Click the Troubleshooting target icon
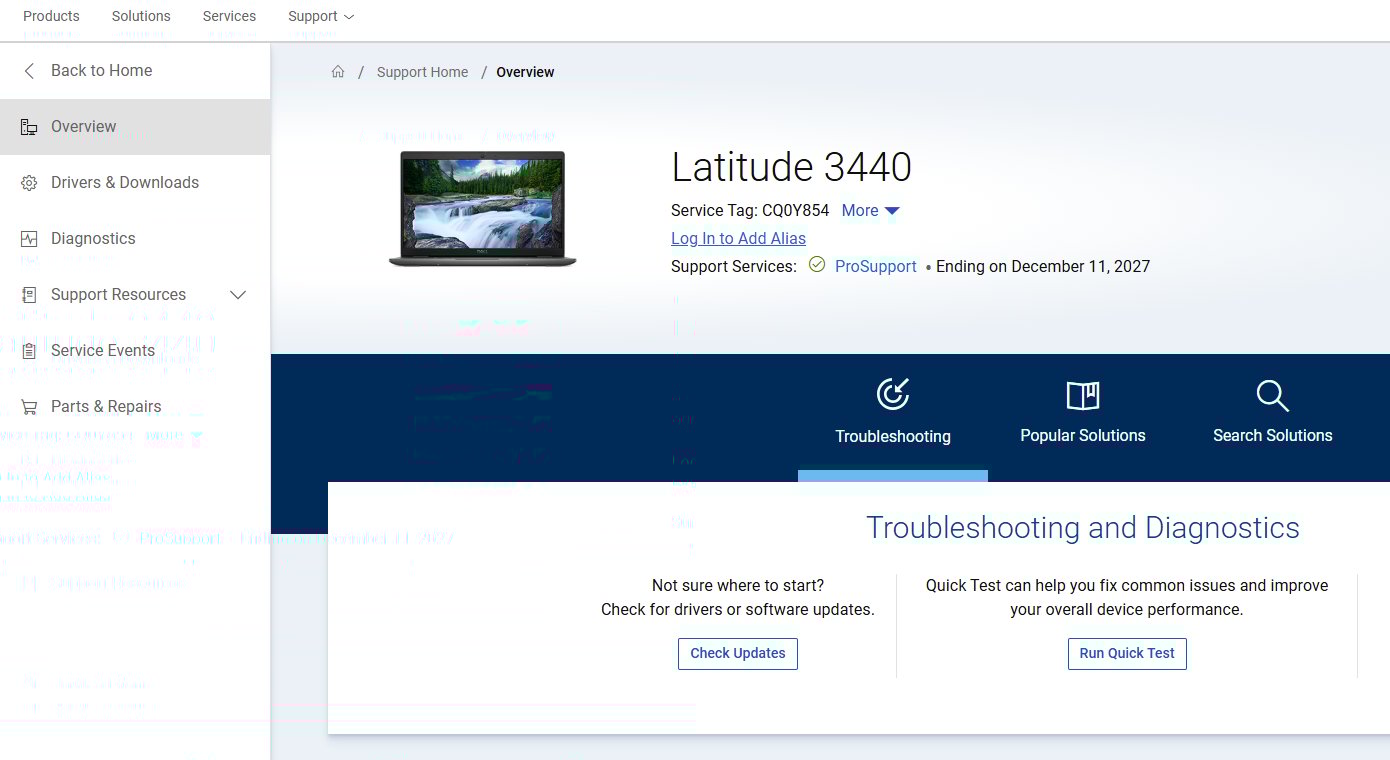The image size is (1390, 760). click(x=893, y=394)
